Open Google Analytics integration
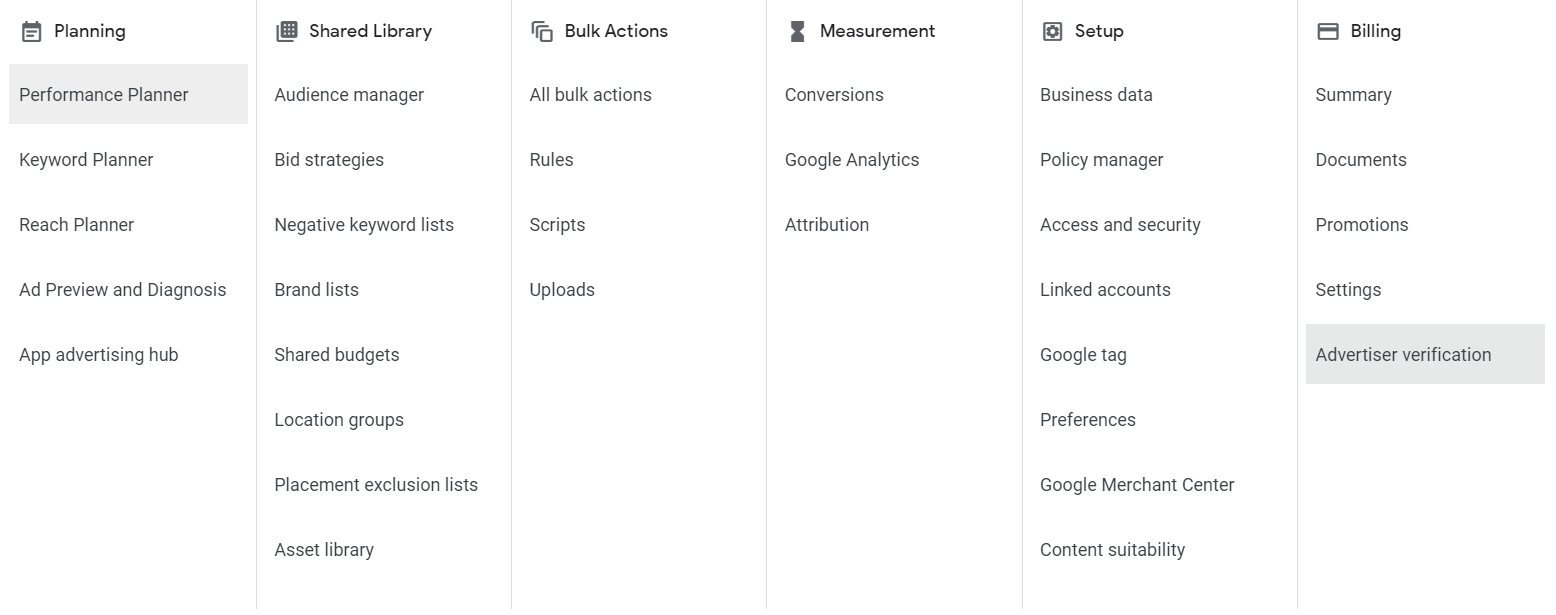This screenshot has height=615, width=1556. pos(852,159)
